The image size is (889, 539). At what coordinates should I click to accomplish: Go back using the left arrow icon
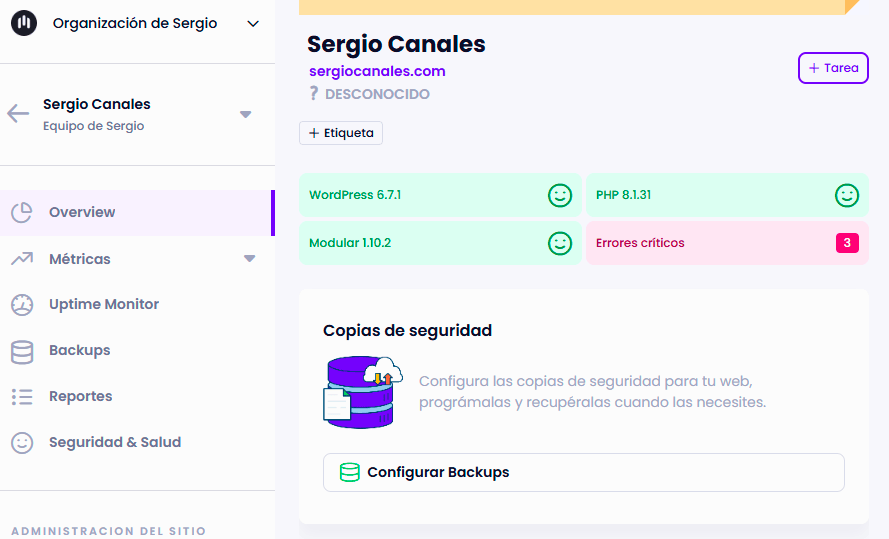click(18, 113)
